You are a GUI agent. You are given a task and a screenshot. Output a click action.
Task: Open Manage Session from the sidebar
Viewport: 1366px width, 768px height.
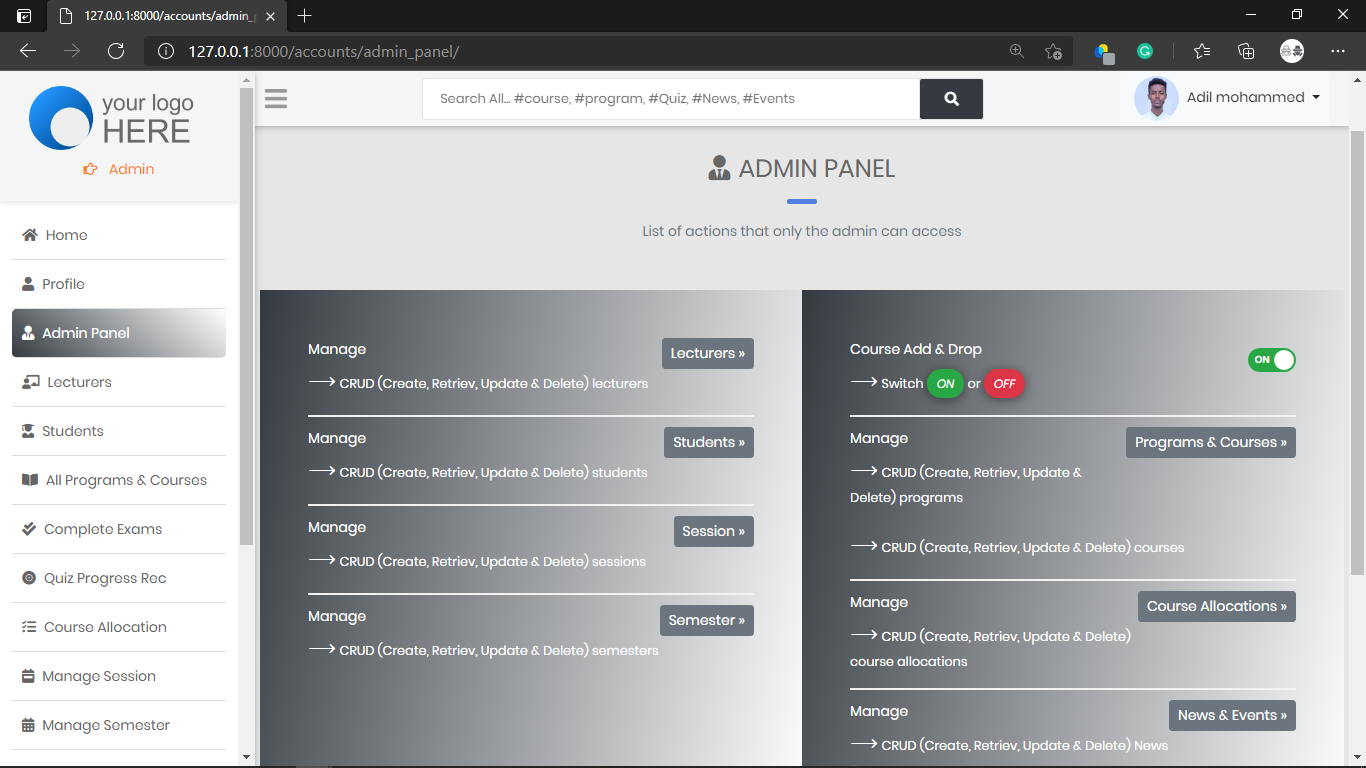click(119, 676)
